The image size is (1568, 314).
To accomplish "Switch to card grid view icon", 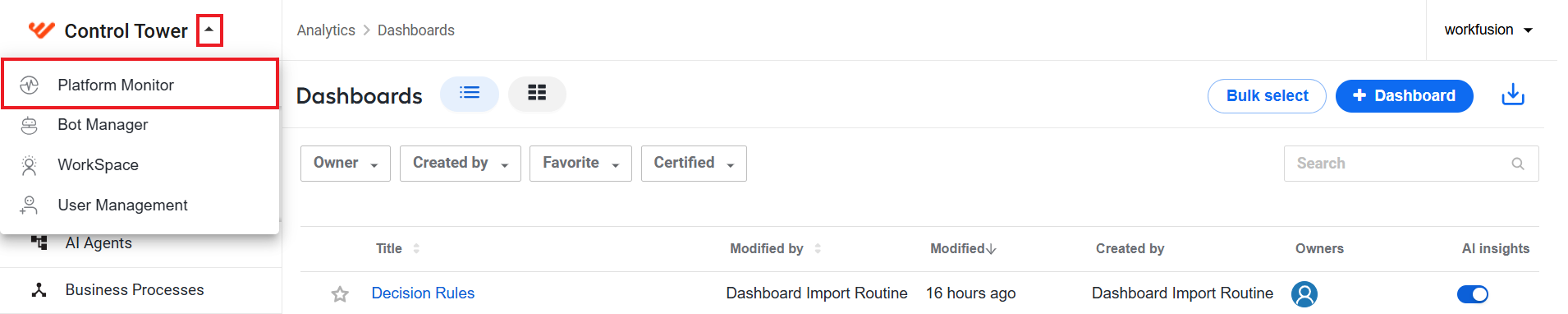I will coord(537,93).
